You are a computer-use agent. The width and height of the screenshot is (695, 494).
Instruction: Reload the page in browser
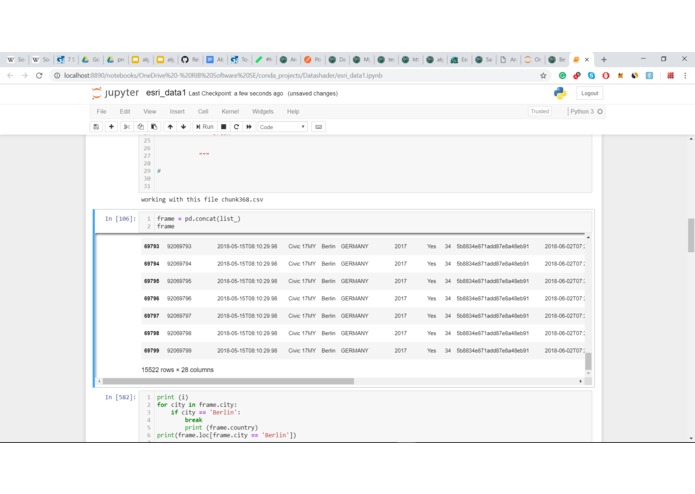(x=39, y=75)
